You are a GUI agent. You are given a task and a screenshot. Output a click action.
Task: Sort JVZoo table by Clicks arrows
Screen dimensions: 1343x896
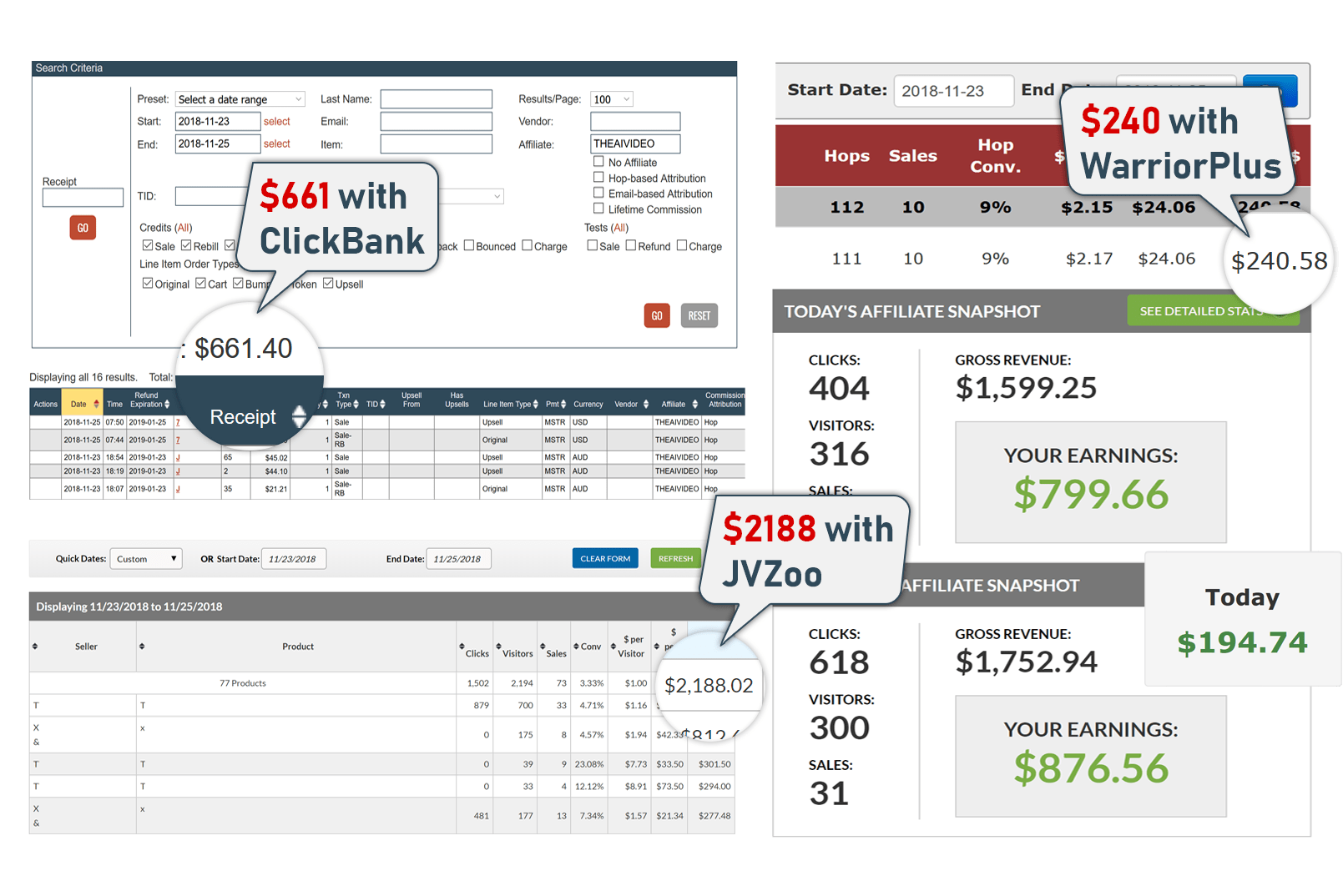pos(462,647)
